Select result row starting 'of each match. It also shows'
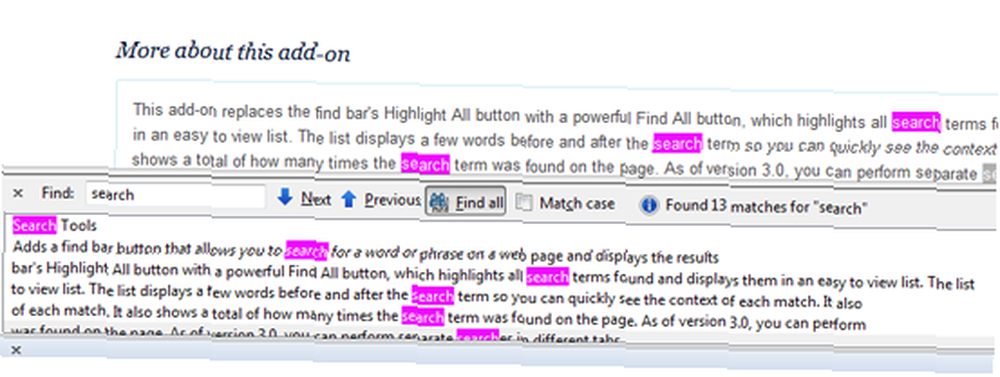The image size is (1000, 377). click(x=439, y=317)
